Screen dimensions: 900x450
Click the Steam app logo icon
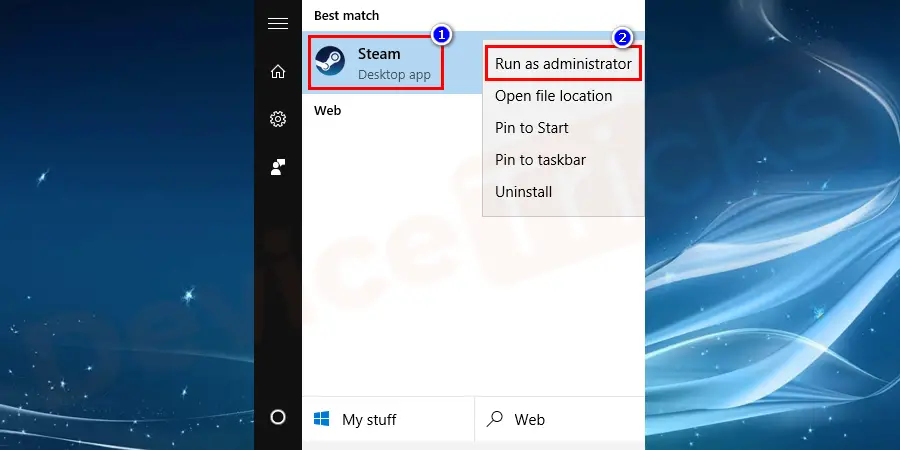coord(330,61)
